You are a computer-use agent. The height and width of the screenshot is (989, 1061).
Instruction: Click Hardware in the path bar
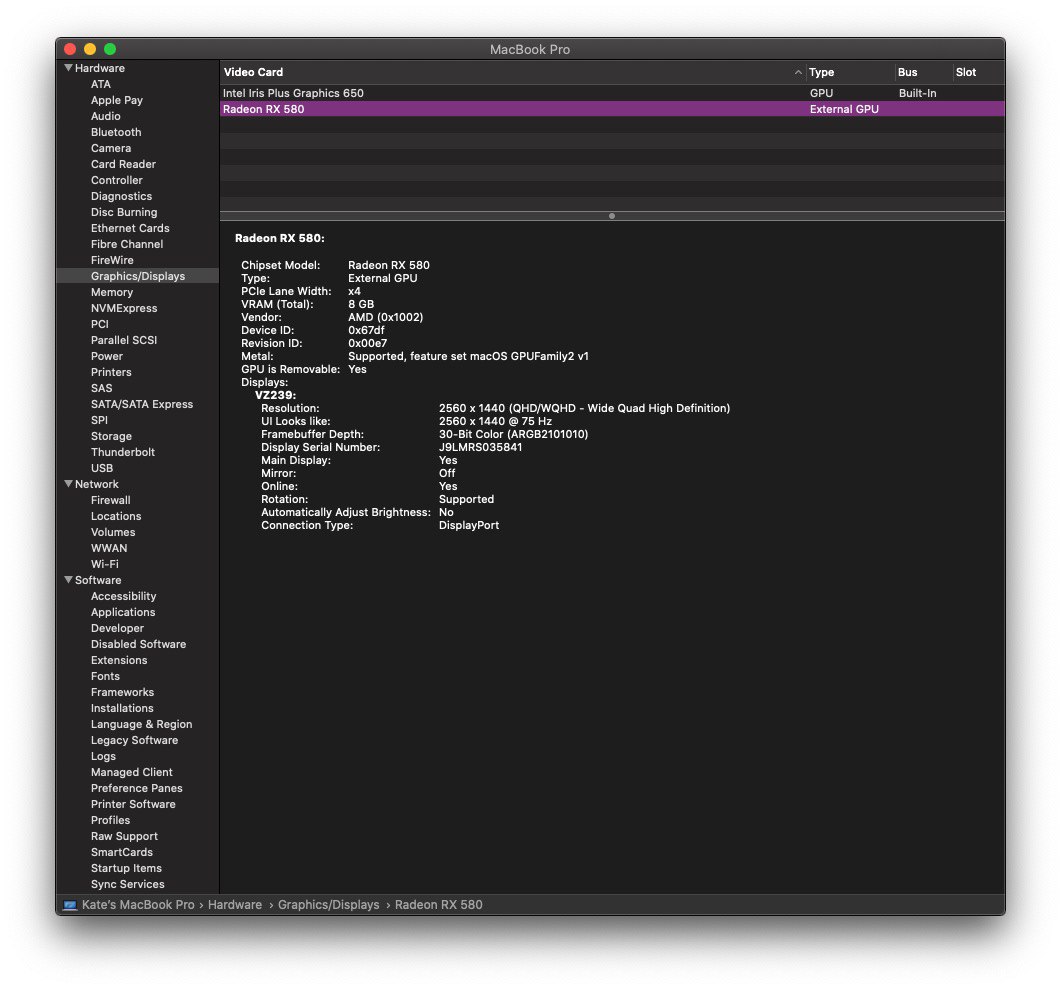(x=235, y=905)
